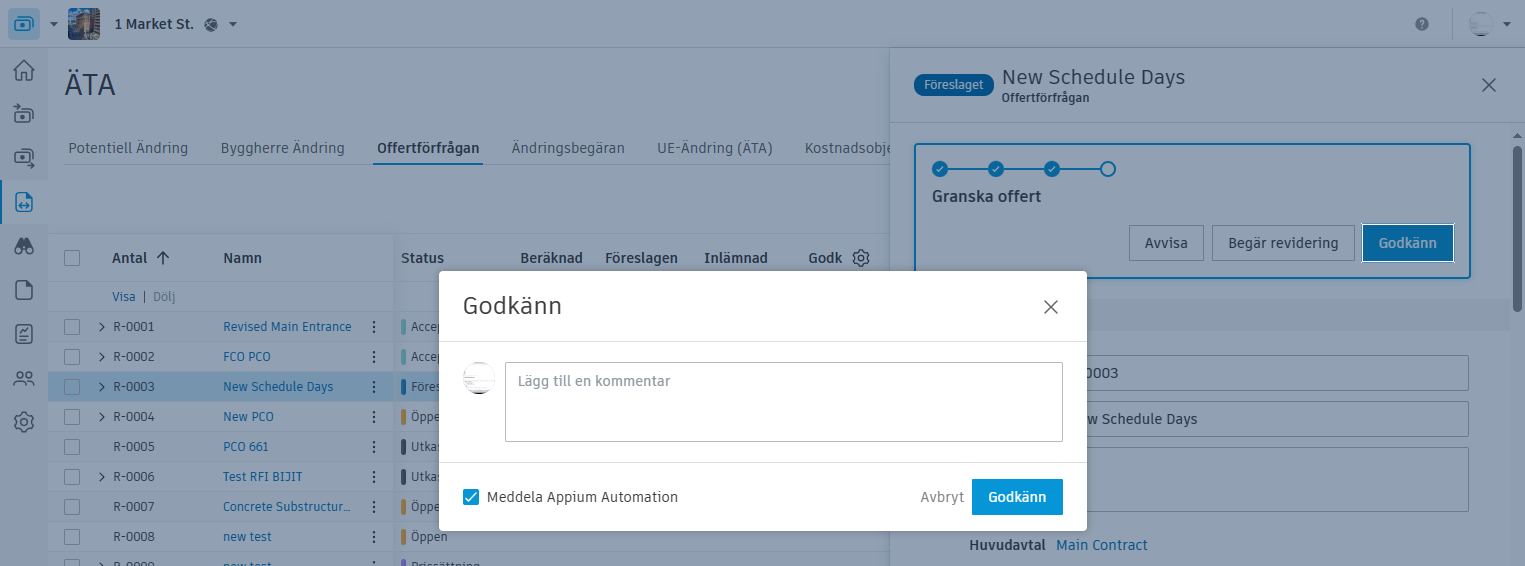Open the user profile avatar menu
This screenshot has width=1525, height=566.
point(1481,24)
